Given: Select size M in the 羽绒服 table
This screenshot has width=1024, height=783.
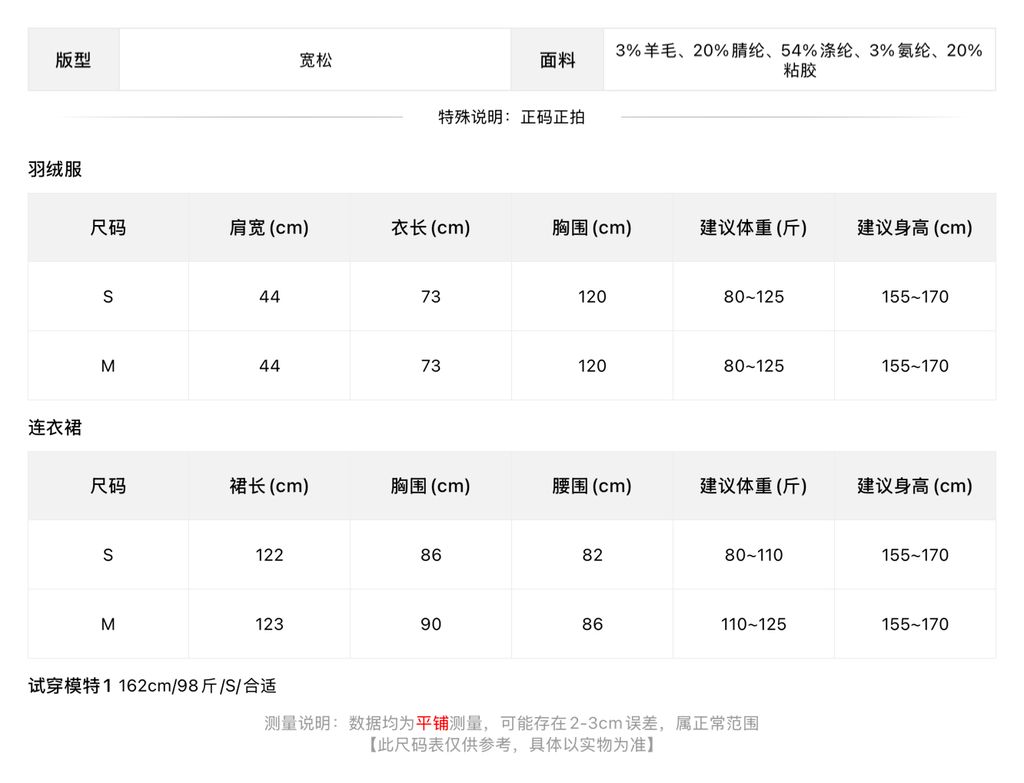Looking at the screenshot, I should coord(108,366).
